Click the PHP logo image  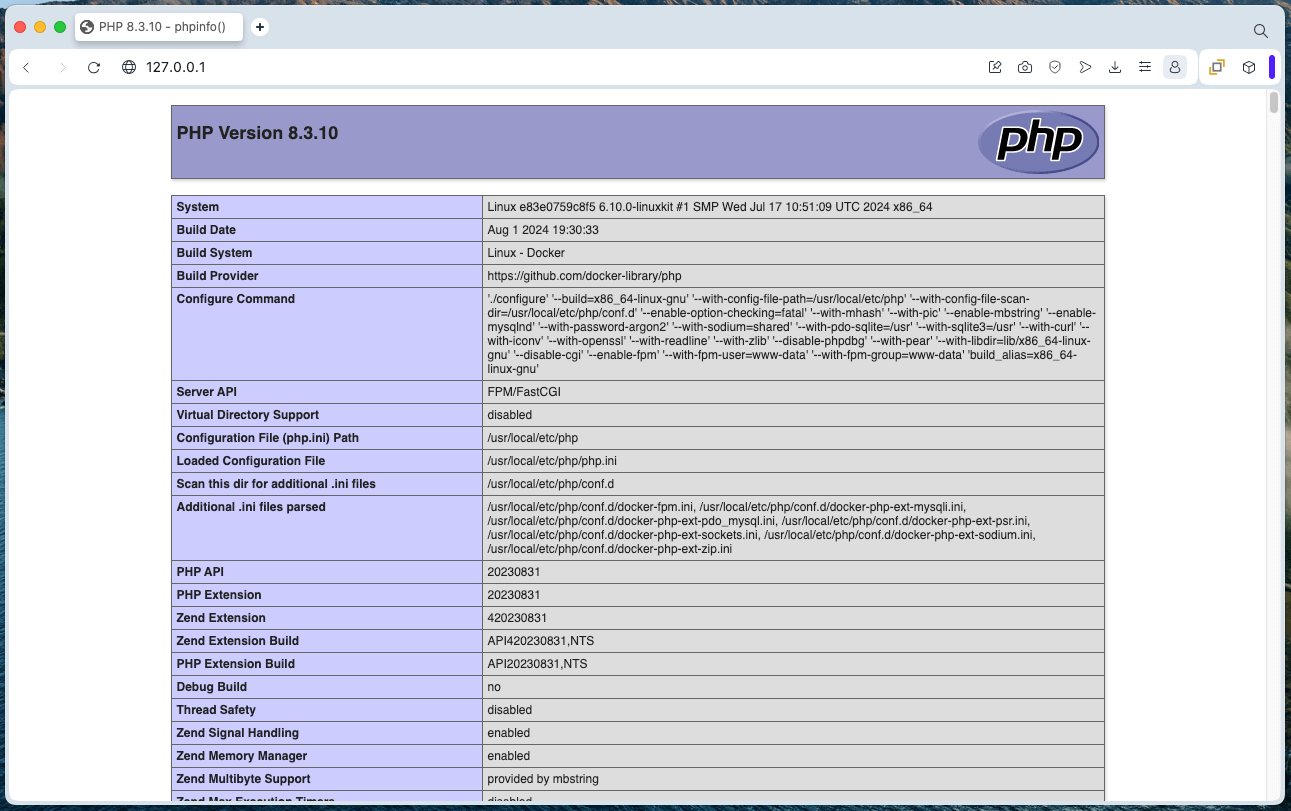[x=1038, y=142]
